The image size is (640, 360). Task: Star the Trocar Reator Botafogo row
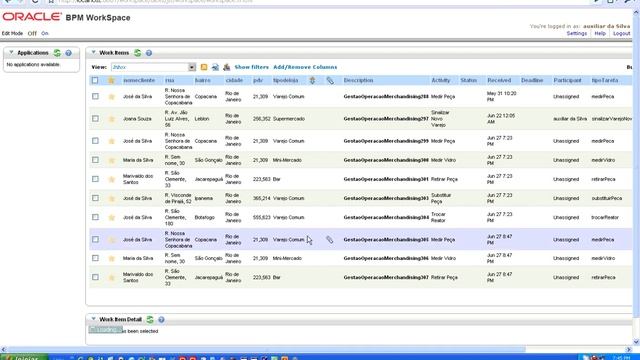pos(111,218)
